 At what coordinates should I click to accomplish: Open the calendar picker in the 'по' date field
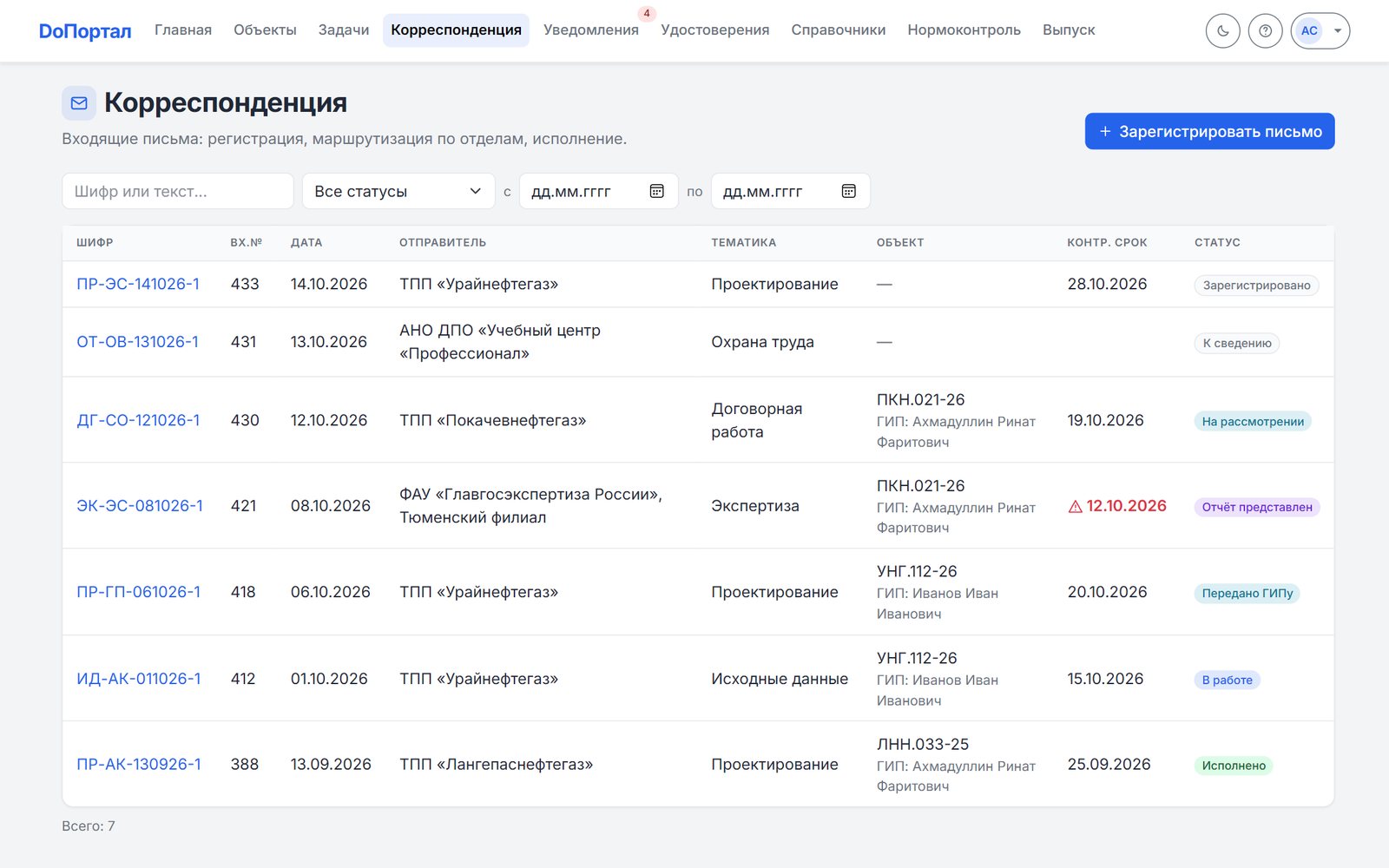point(849,191)
